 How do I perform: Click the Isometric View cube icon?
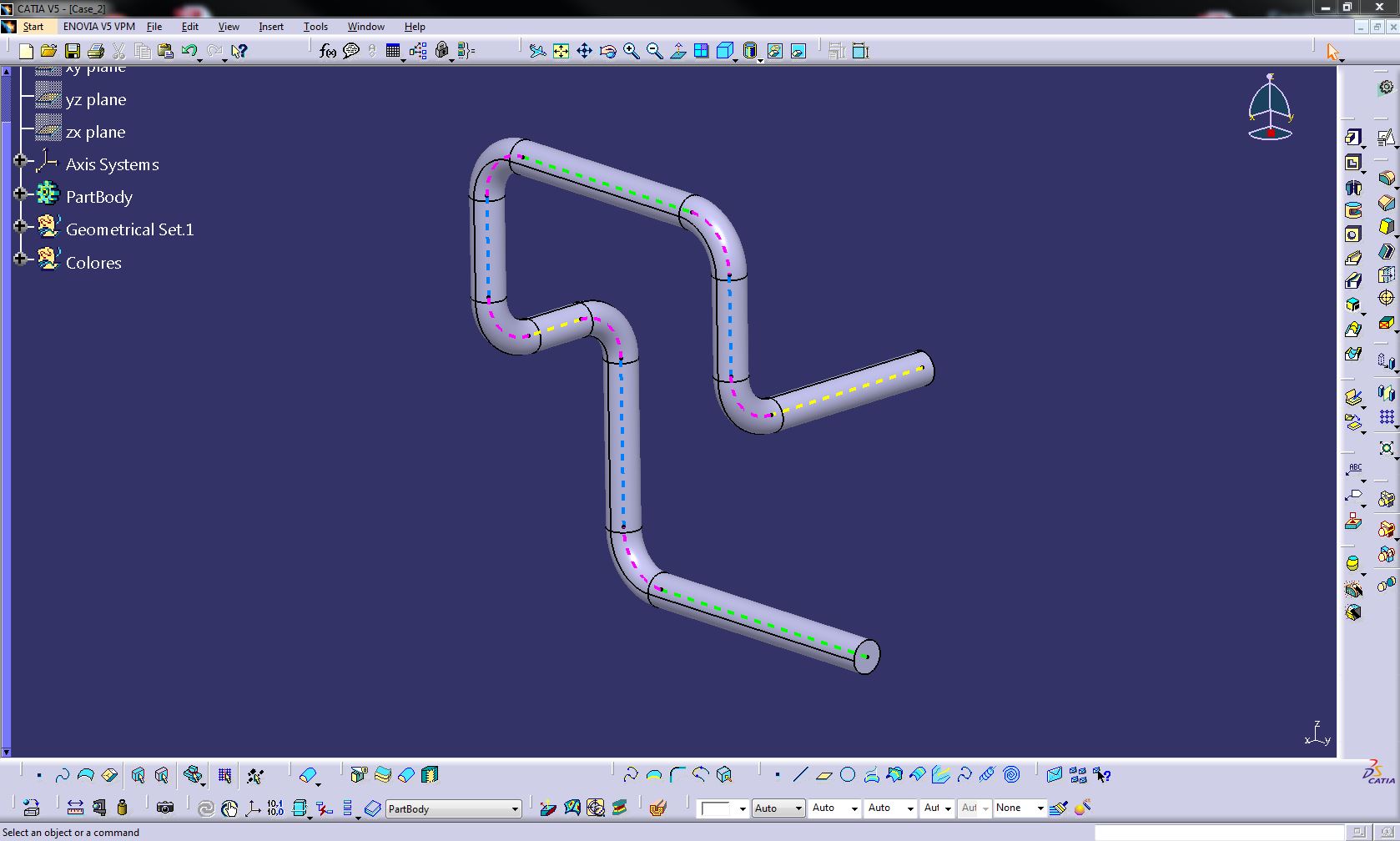[x=724, y=51]
